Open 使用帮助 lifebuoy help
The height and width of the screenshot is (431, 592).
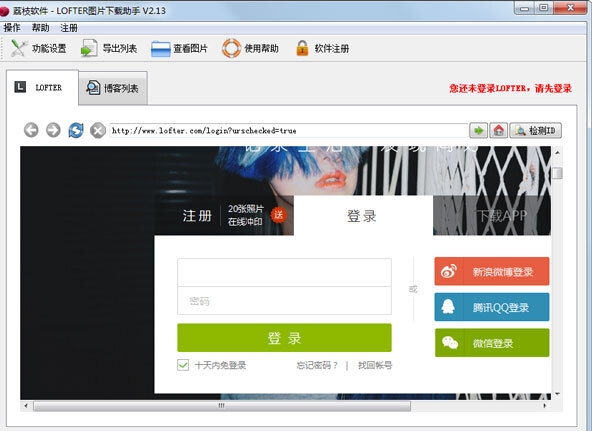(x=250, y=48)
